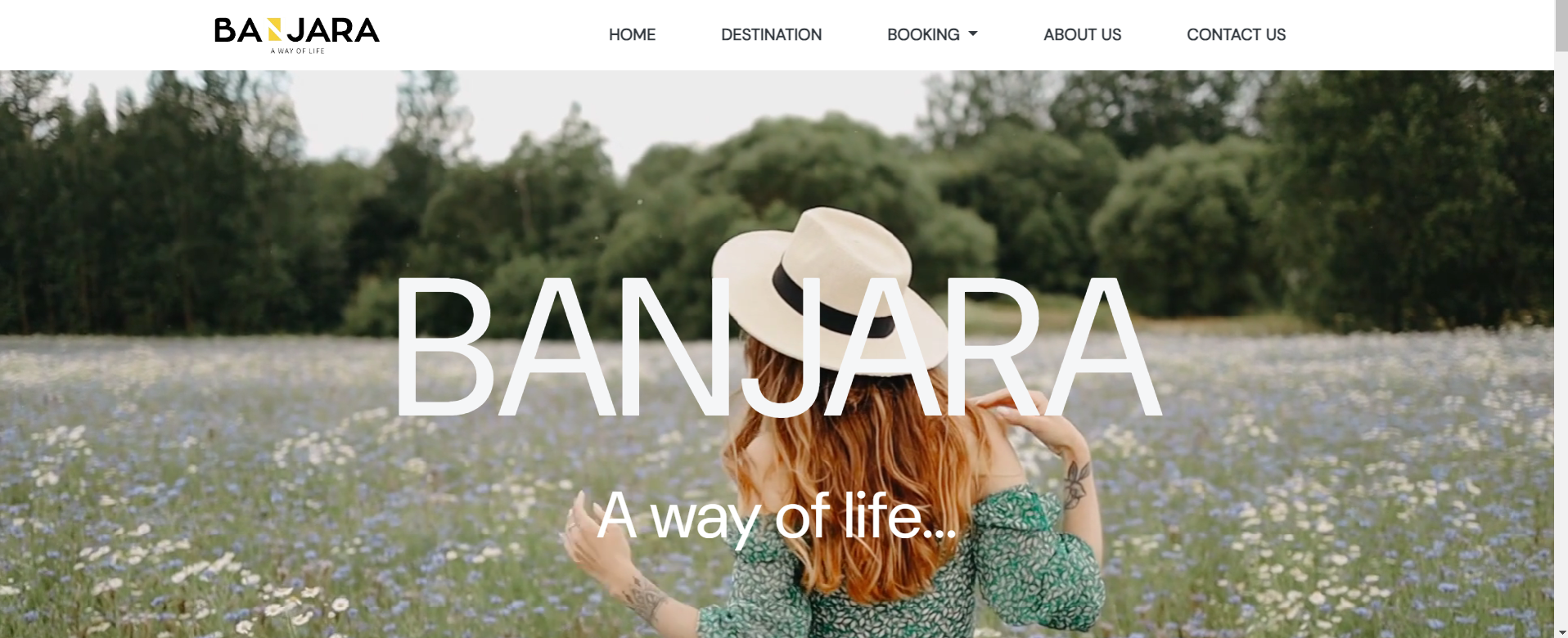Open the ABOUT US page
The image size is (1568, 638).
coord(1082,34)
